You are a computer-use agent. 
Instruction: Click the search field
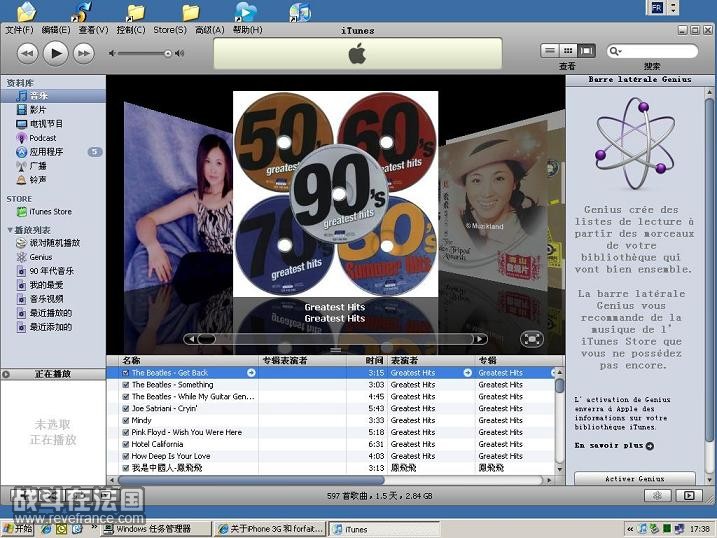653,51
